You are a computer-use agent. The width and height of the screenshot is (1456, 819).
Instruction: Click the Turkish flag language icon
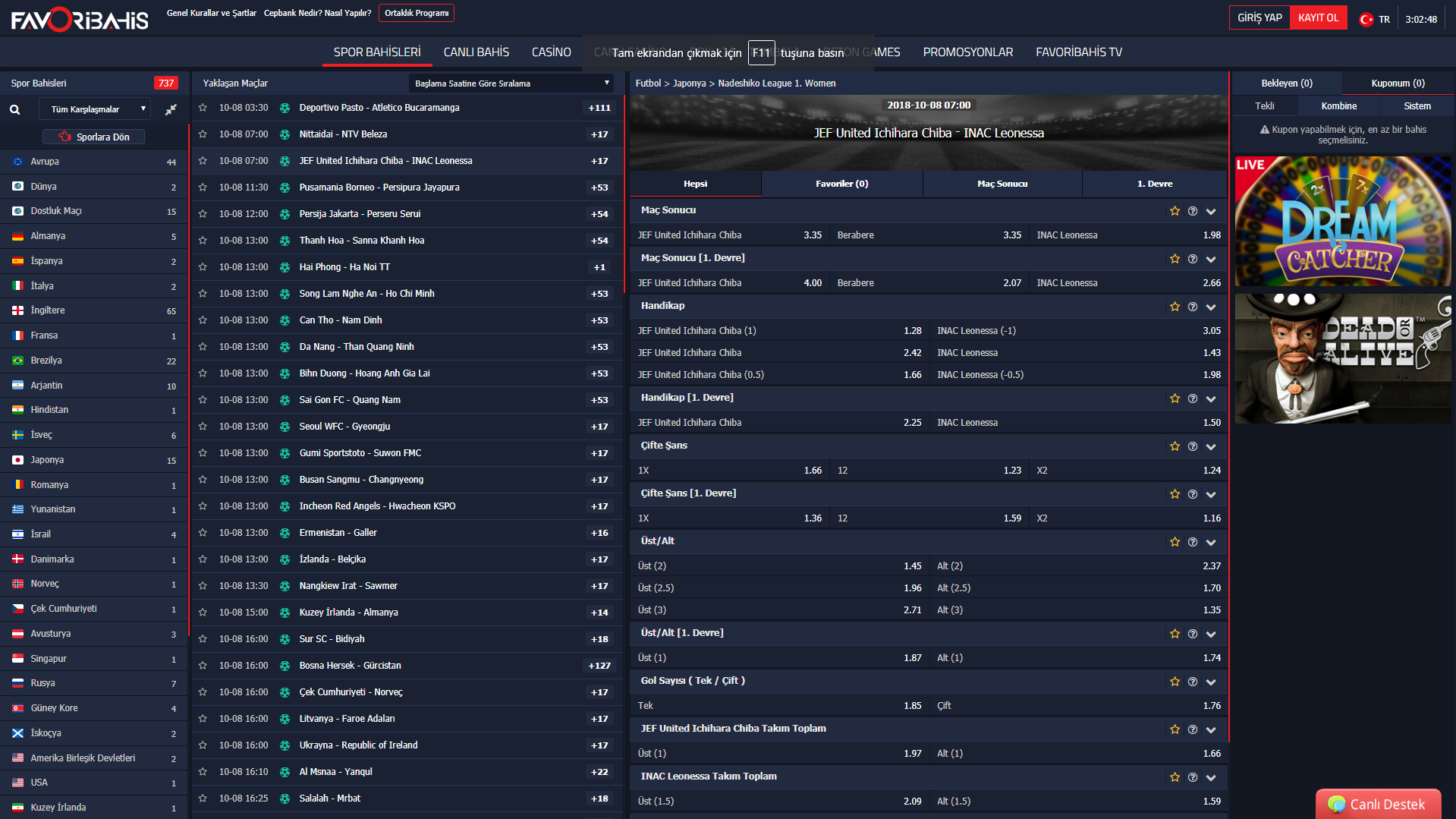pos(1366,20)
